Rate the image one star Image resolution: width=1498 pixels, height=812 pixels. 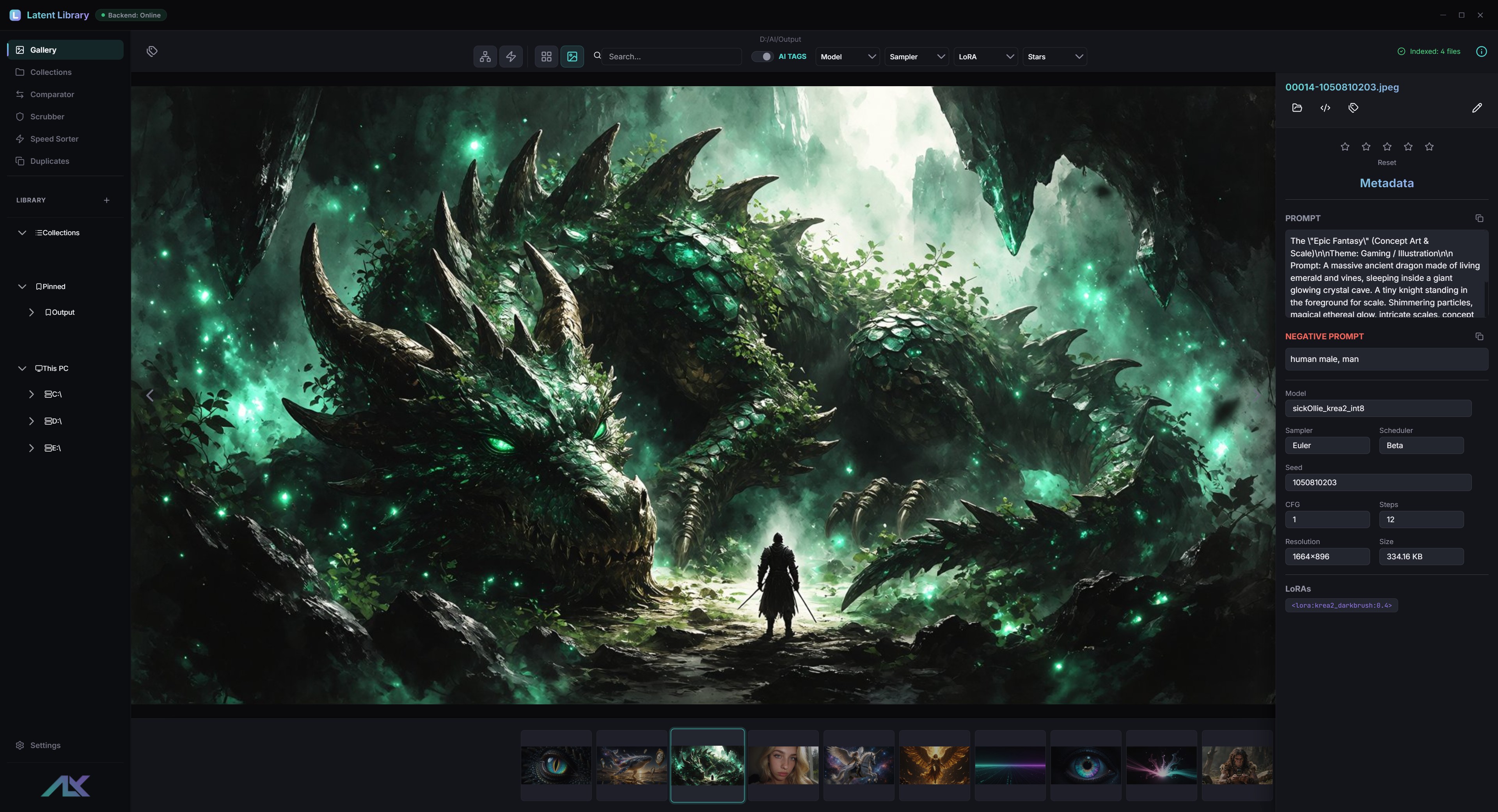click(1344, 147)
